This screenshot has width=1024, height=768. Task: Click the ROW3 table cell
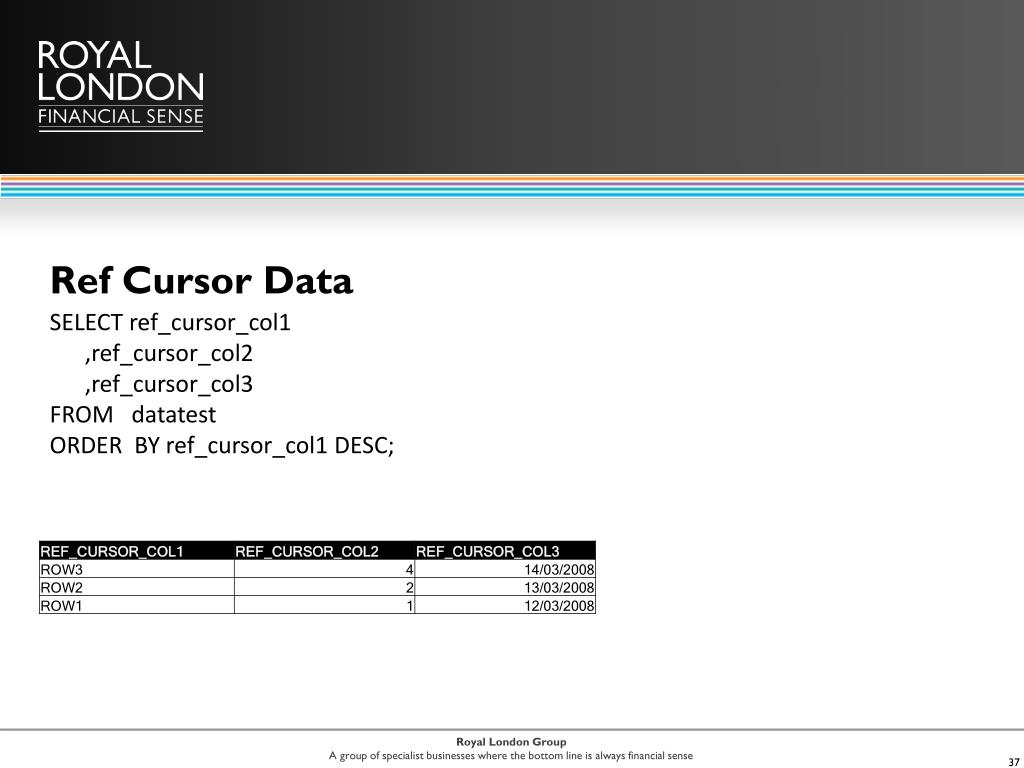coord(136,569)
